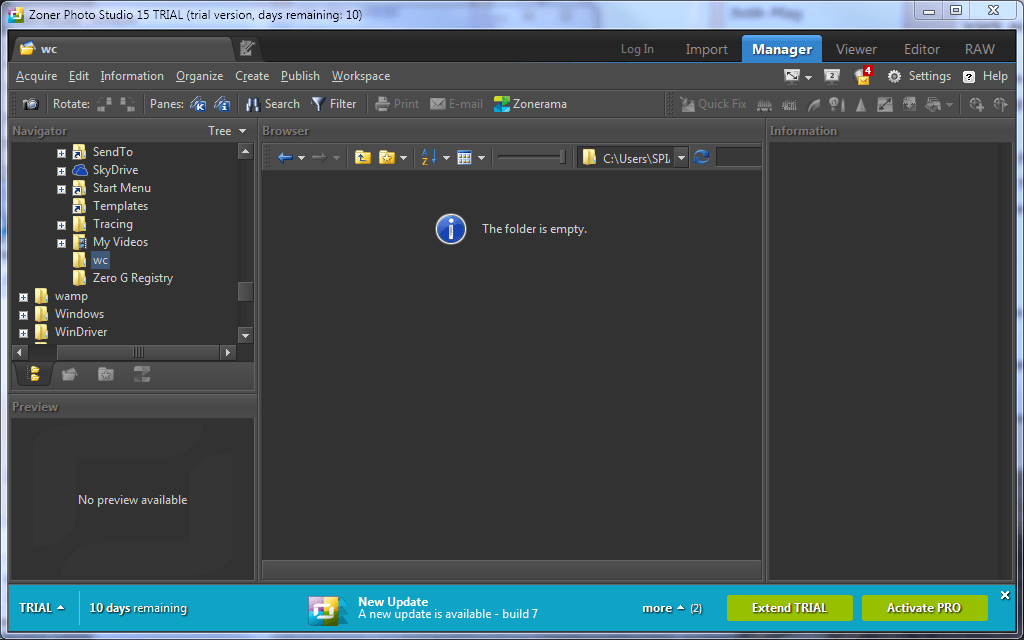The width and height of the screenshot is (1024, 640).
Task: Open the Organize menu
Action: 200,76
